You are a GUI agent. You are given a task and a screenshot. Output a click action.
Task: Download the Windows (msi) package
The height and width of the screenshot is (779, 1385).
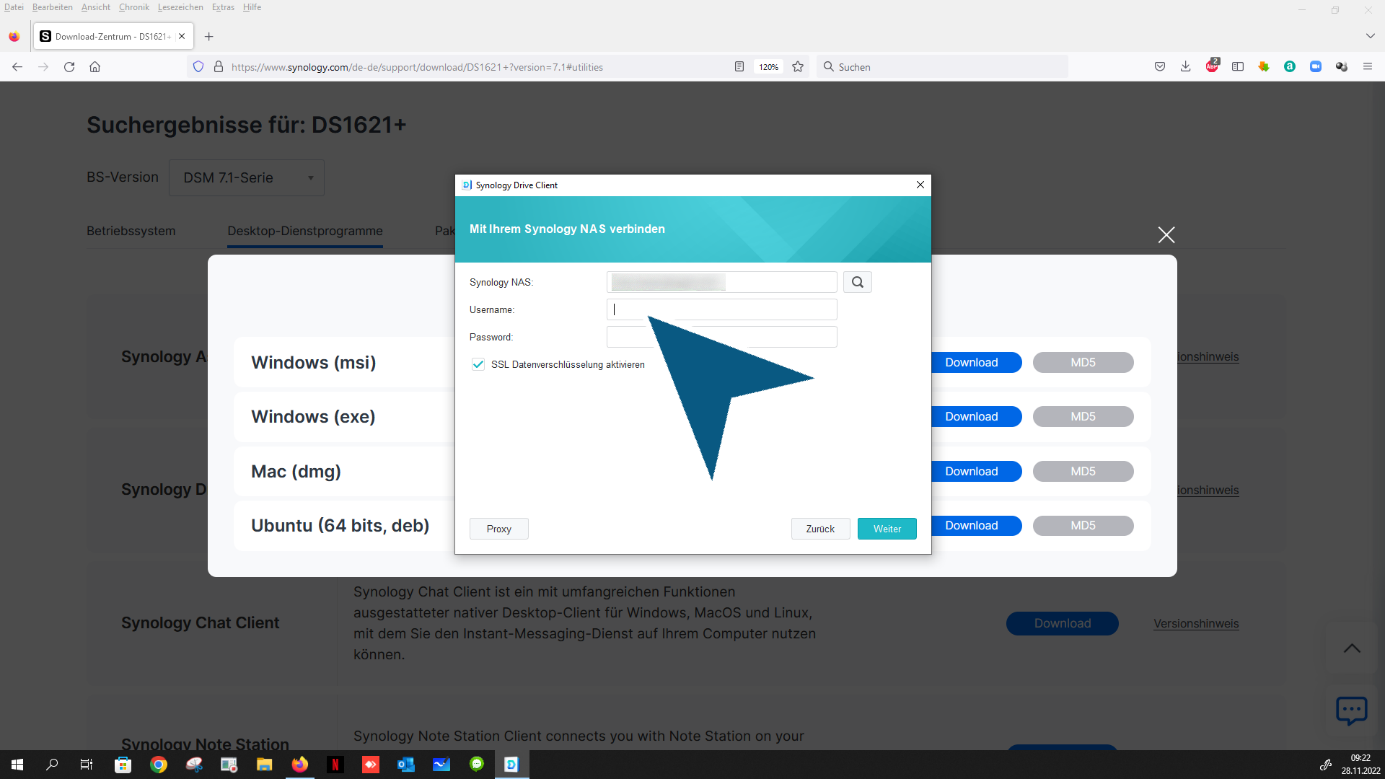[971, 363]
